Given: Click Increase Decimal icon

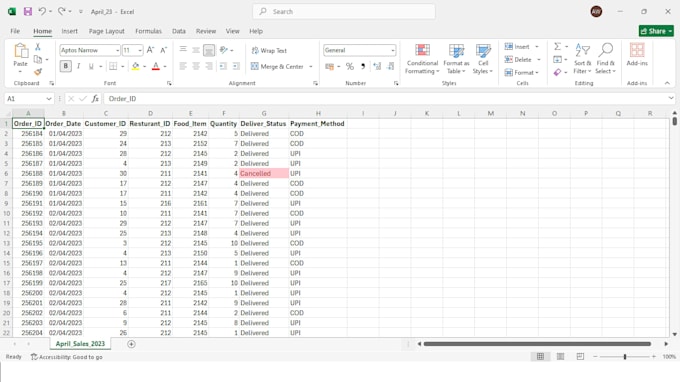Looking at the screenshot, I should 377,66.
